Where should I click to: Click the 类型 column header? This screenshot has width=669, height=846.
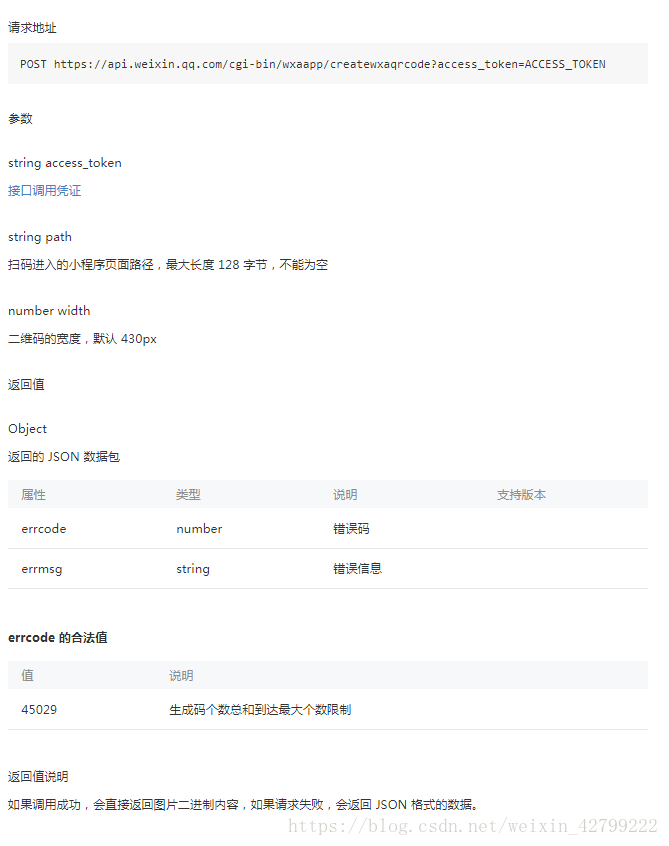(188, 495)
